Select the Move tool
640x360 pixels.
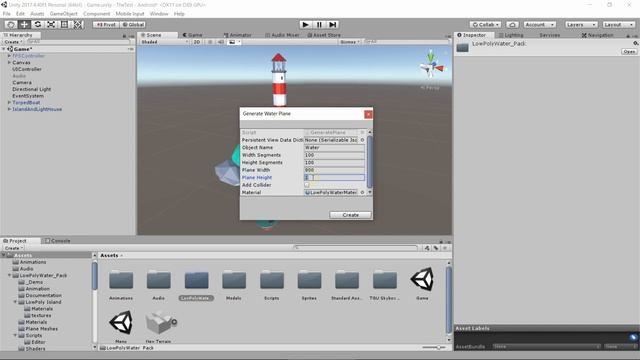click(x=24, y=24)
